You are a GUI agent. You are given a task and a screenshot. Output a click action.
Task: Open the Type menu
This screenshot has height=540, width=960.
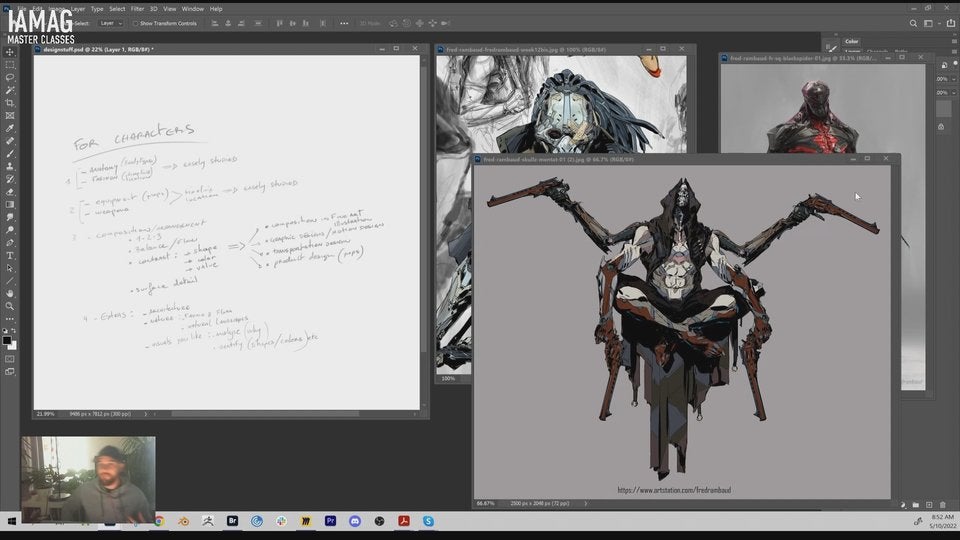tap(97, 9)
